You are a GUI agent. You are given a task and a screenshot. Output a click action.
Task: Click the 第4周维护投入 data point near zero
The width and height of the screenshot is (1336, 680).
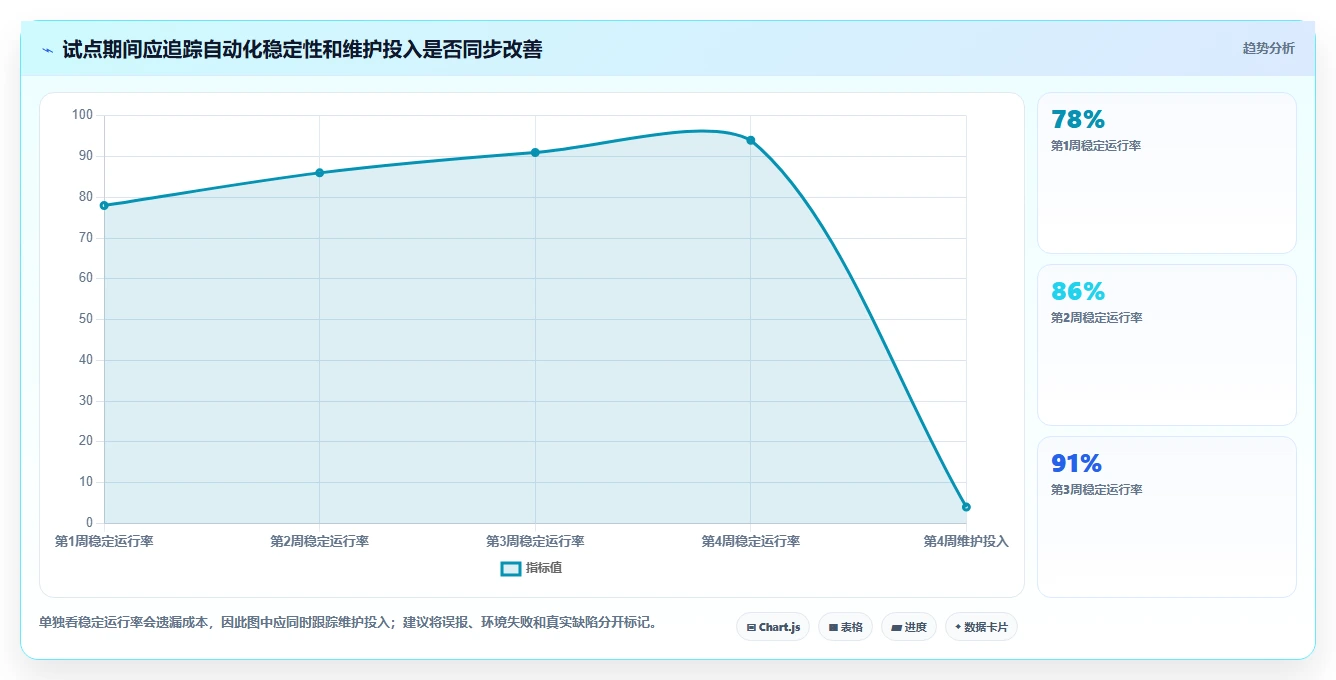(x=966, y=507)
